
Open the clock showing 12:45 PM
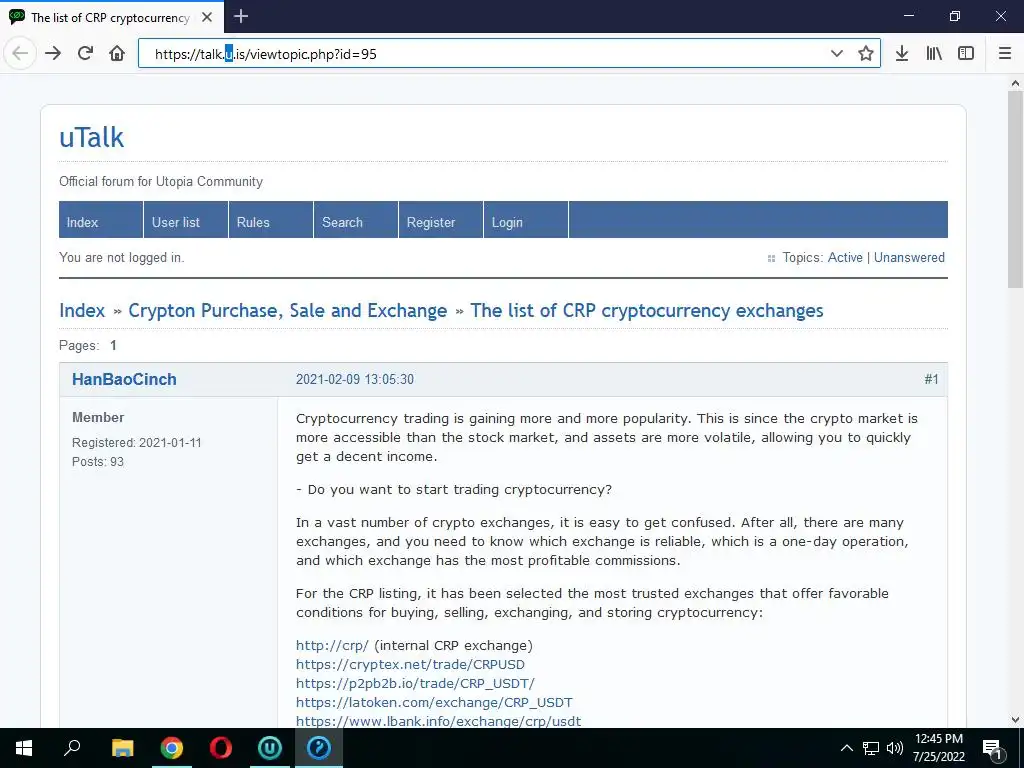939,748
